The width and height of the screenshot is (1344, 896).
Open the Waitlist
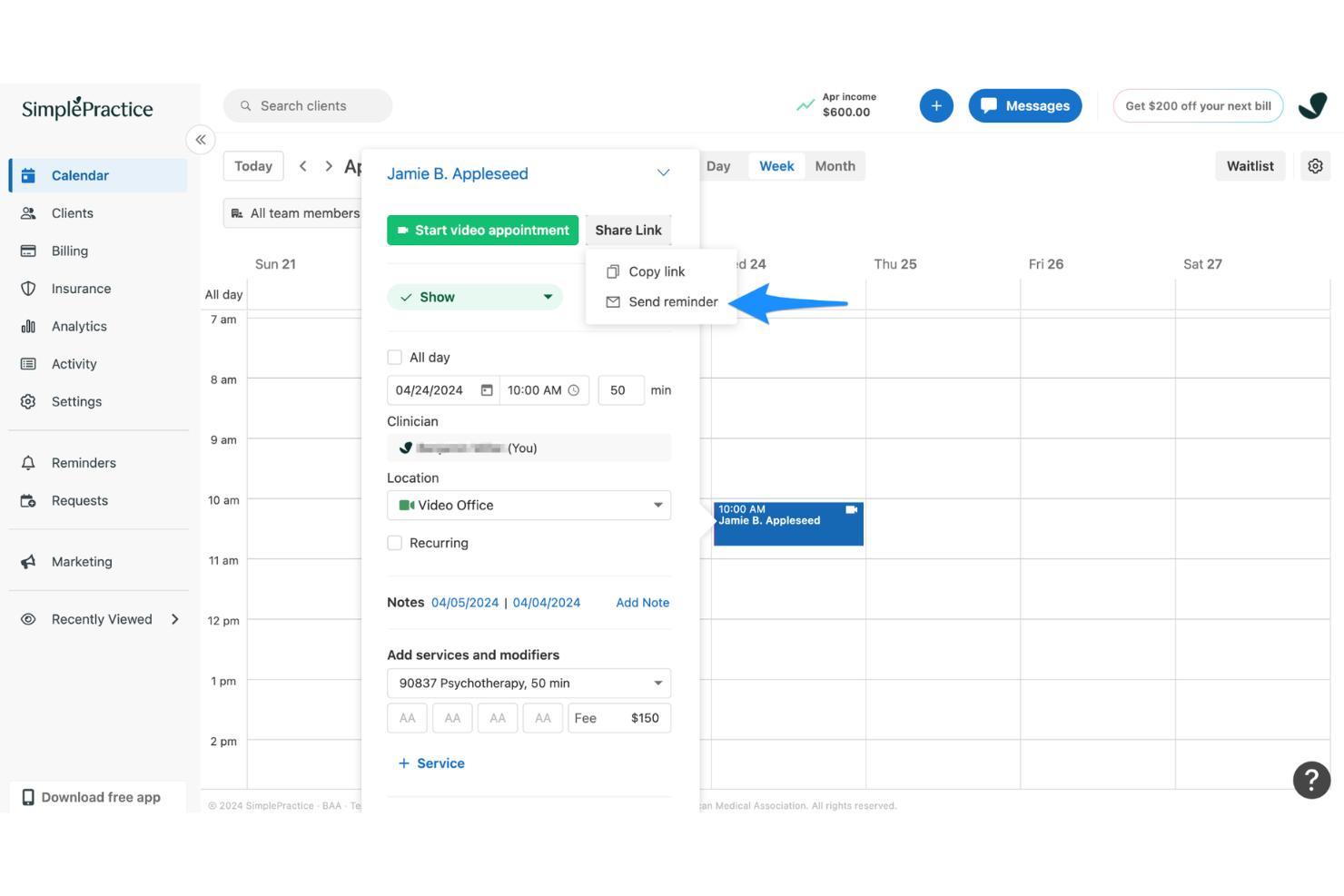point(1250,166)
